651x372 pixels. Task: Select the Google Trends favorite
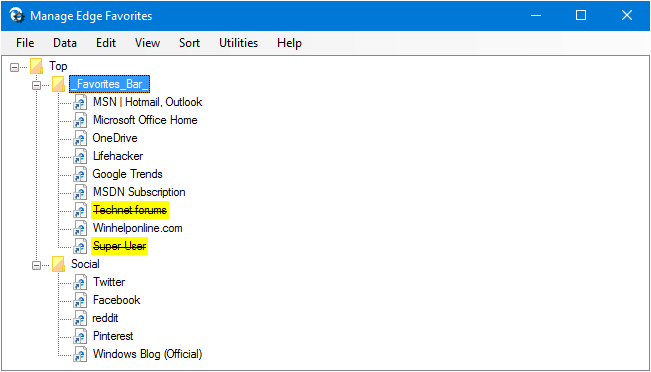point(127,174)
